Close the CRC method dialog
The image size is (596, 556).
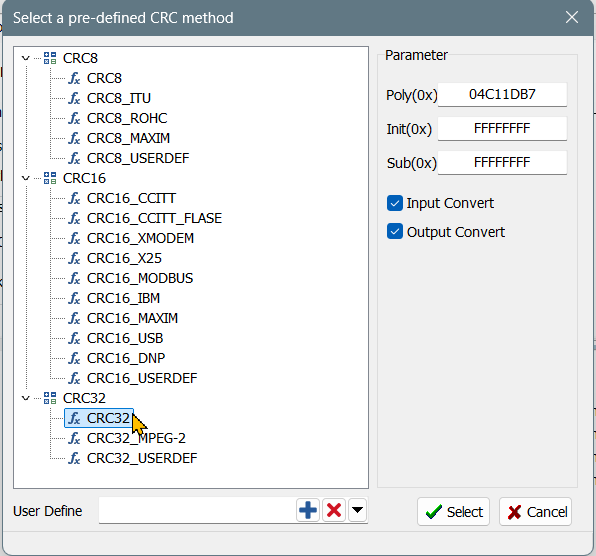click(x=572, y=17)
